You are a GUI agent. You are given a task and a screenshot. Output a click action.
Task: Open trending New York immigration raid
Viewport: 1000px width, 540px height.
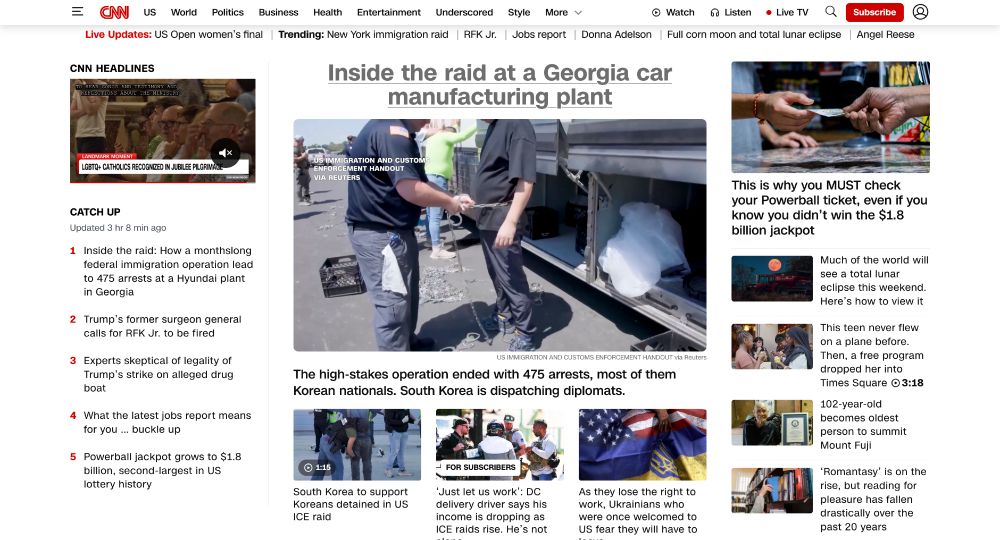pos(388,34)
